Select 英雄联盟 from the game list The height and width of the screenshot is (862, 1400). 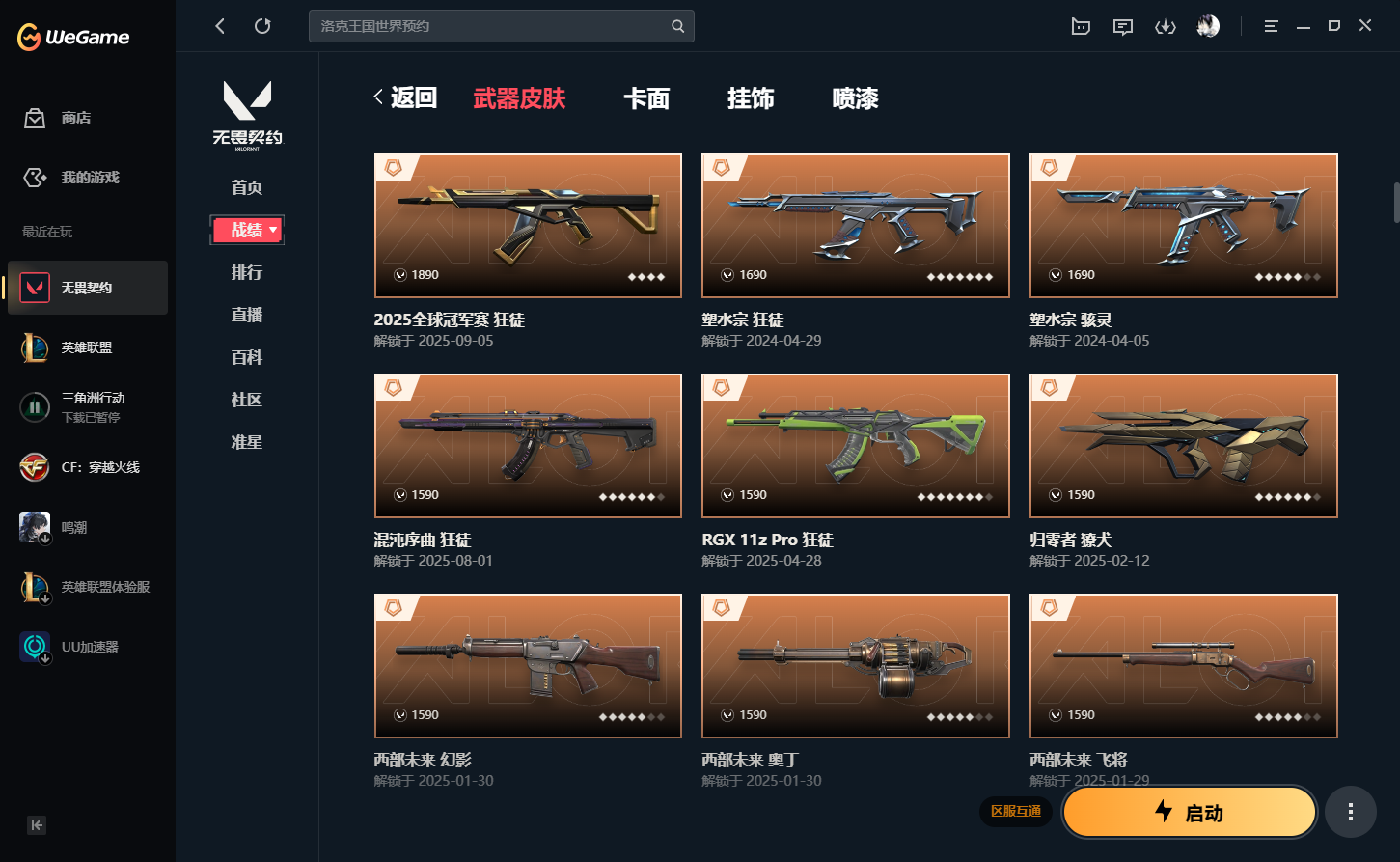pos(87,348)
